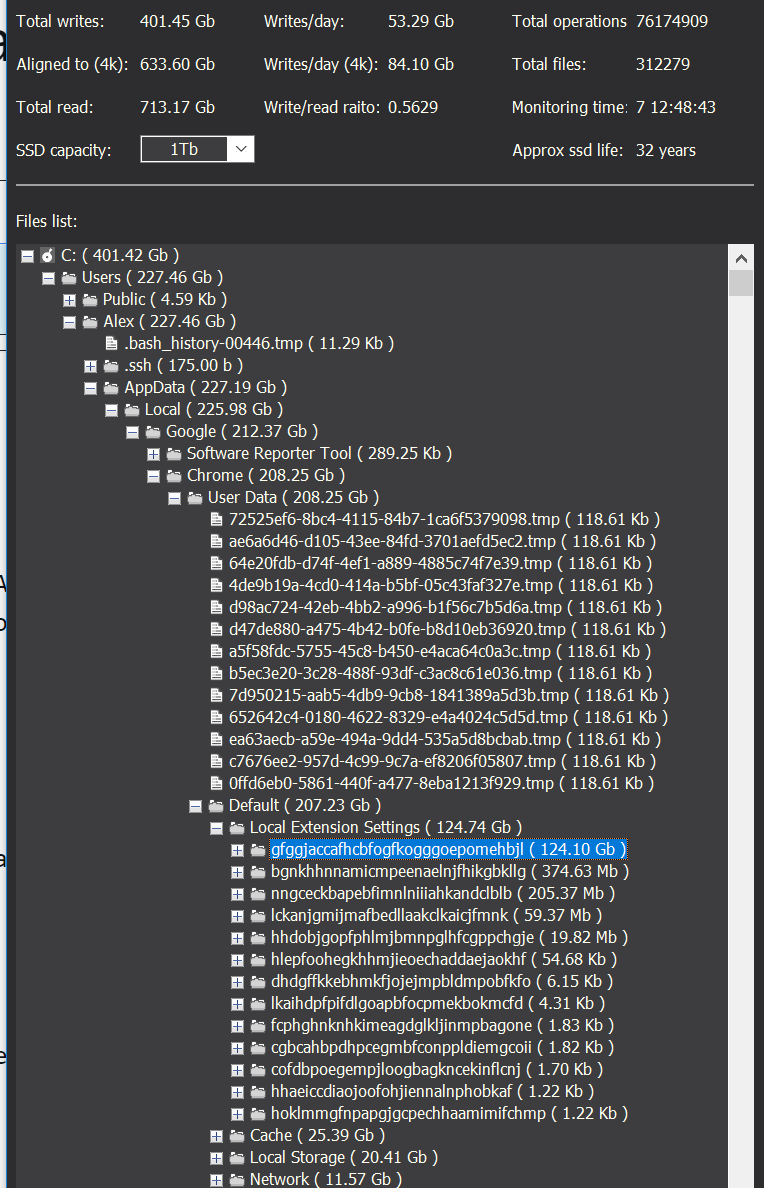Select the c7676ee2-957d-4c99 tmp file row

tap(442, 761)
